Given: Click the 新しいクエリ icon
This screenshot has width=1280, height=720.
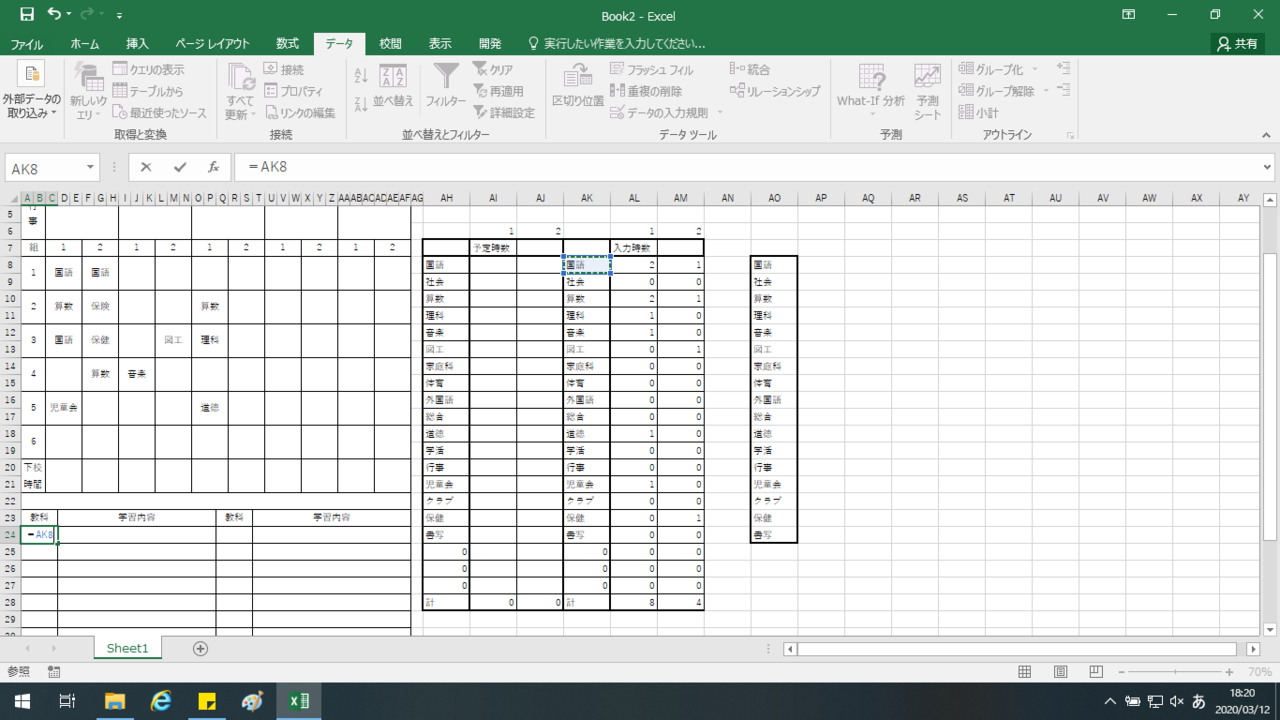Looking at the screenshot, I should click(88, 91).
